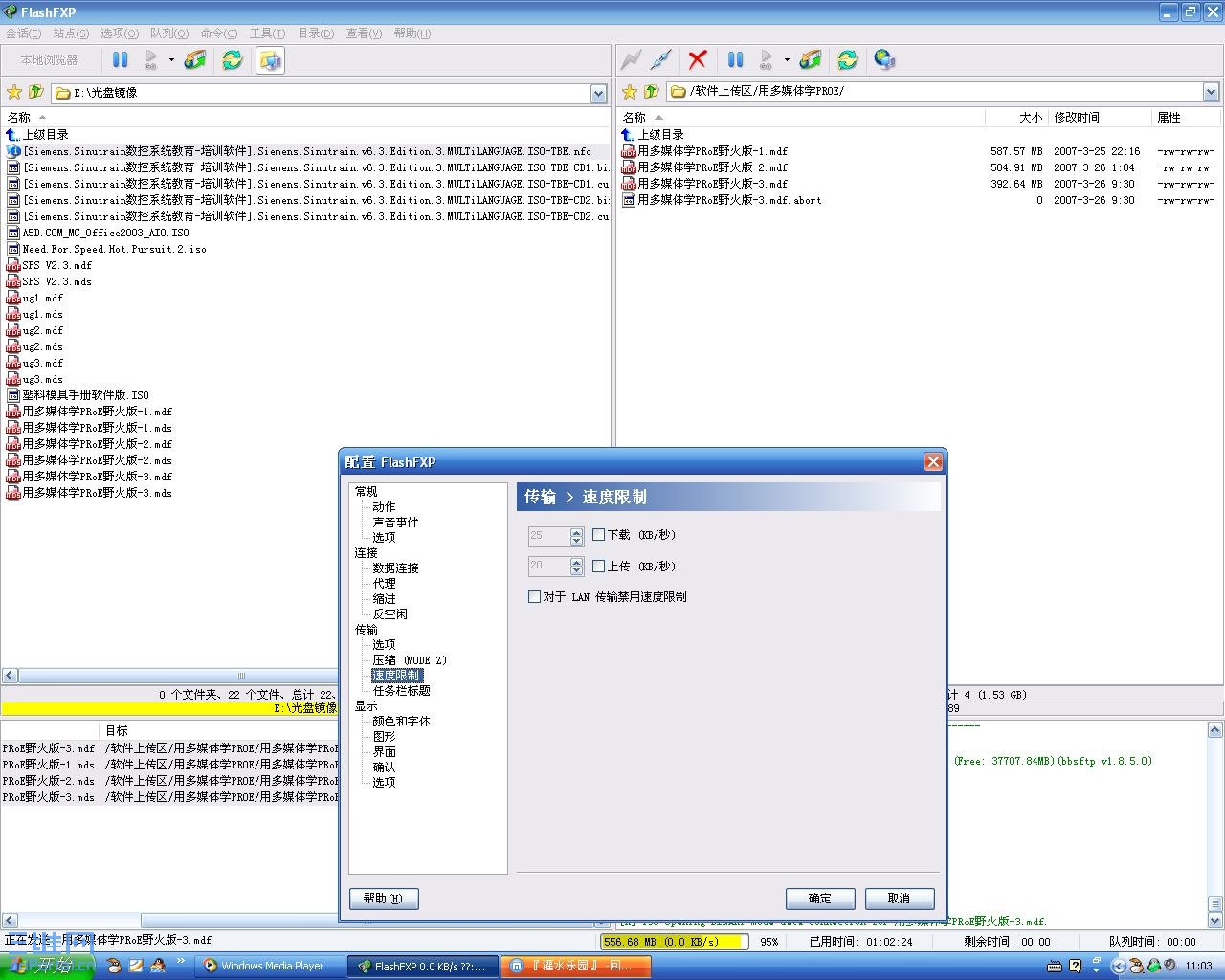Select 数据连接 in the settings tree
The height and width of the screenshot is (980, 1225).
pyautogui.click(x=395, y=568)
